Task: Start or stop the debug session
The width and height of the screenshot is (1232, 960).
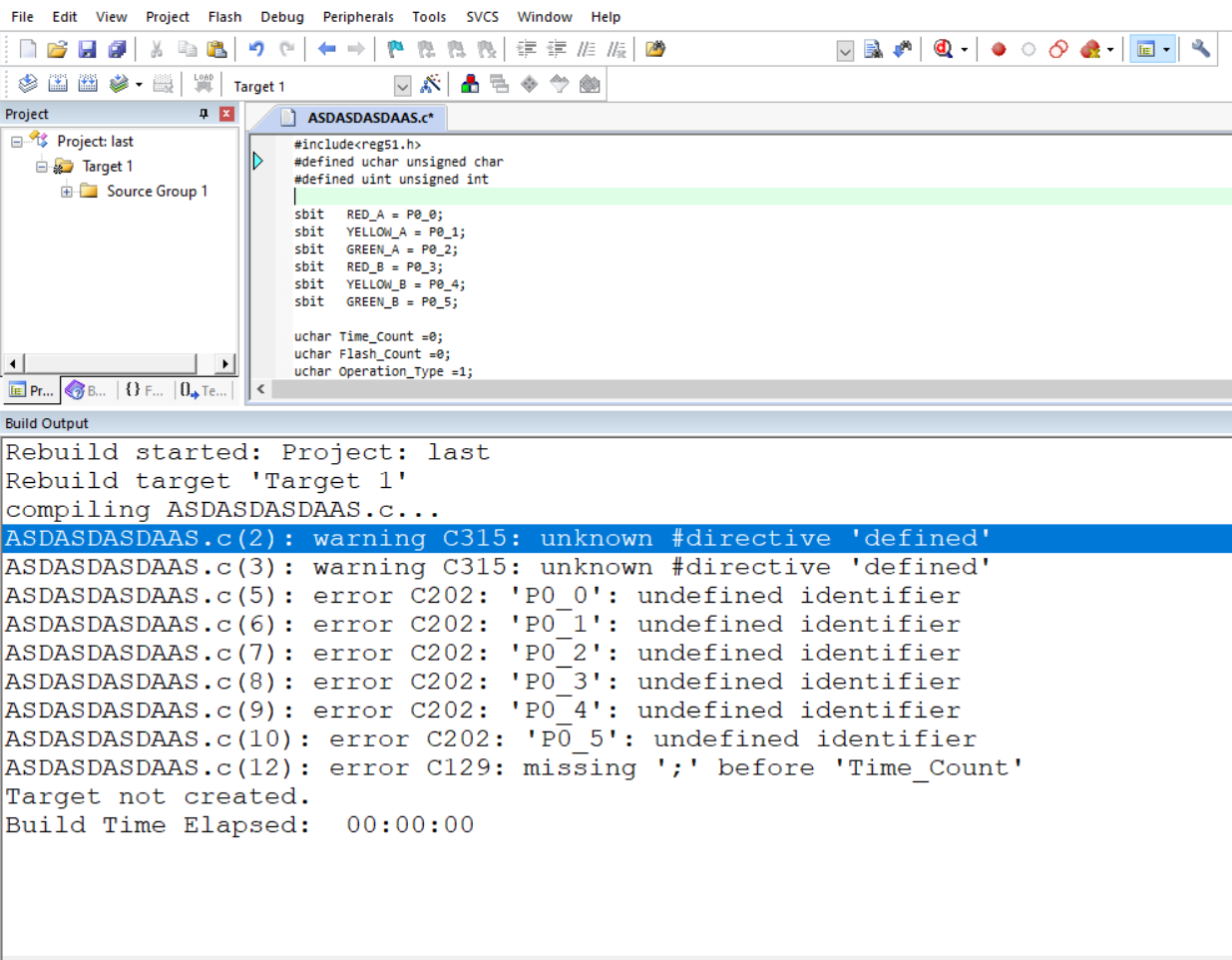Action: tap(944, 49)
